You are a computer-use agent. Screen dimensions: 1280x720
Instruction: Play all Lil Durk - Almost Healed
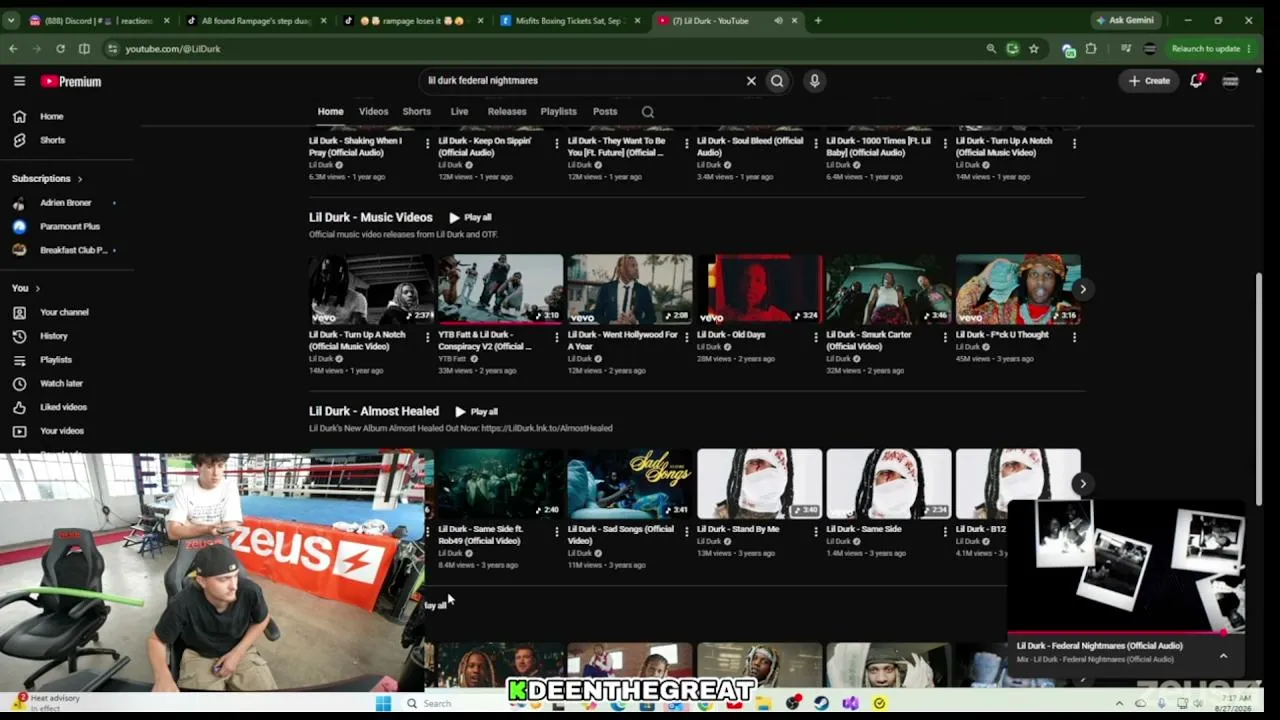(476, 411)
